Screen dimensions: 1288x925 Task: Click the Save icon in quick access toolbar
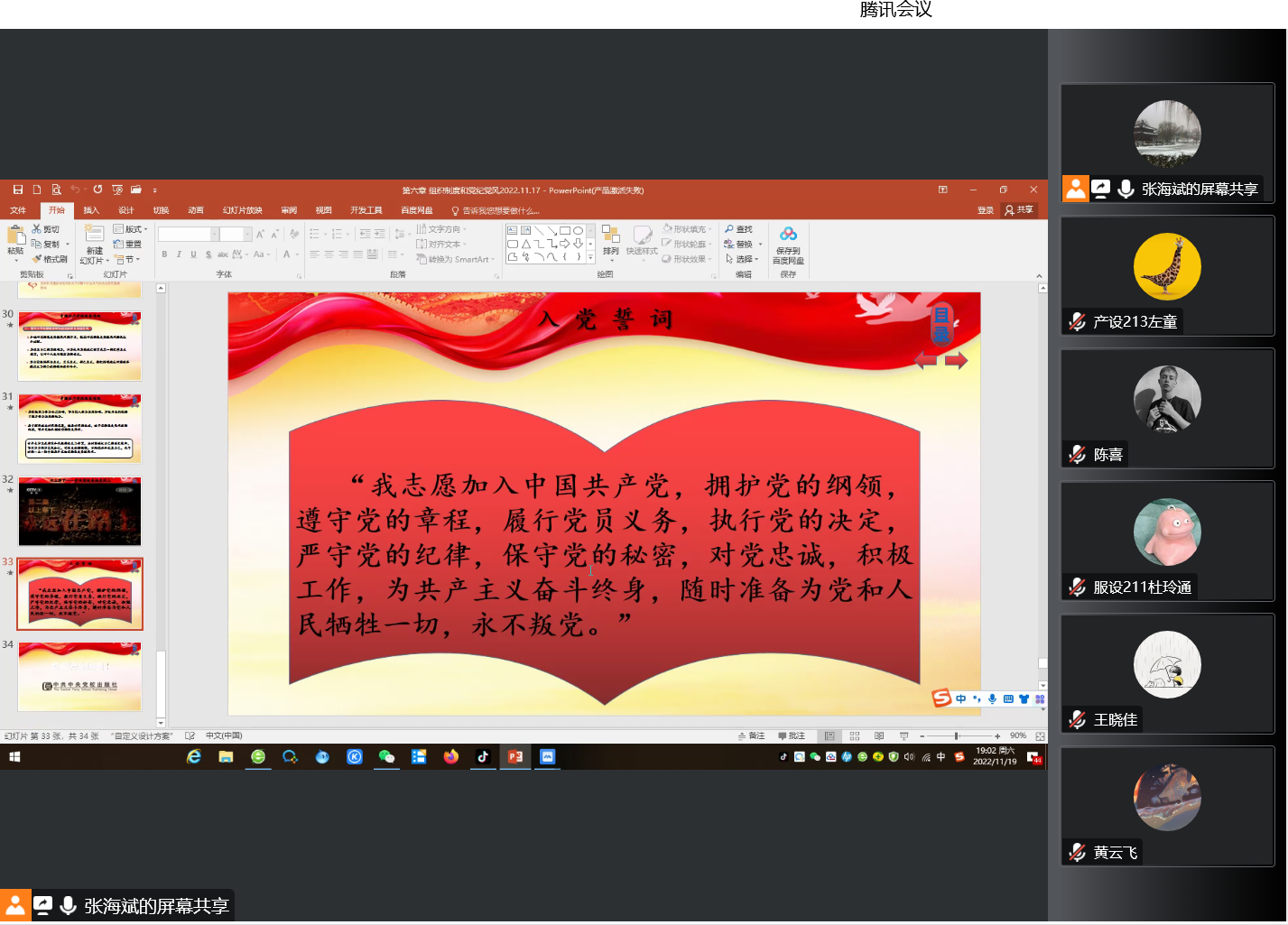click(17, 190)
